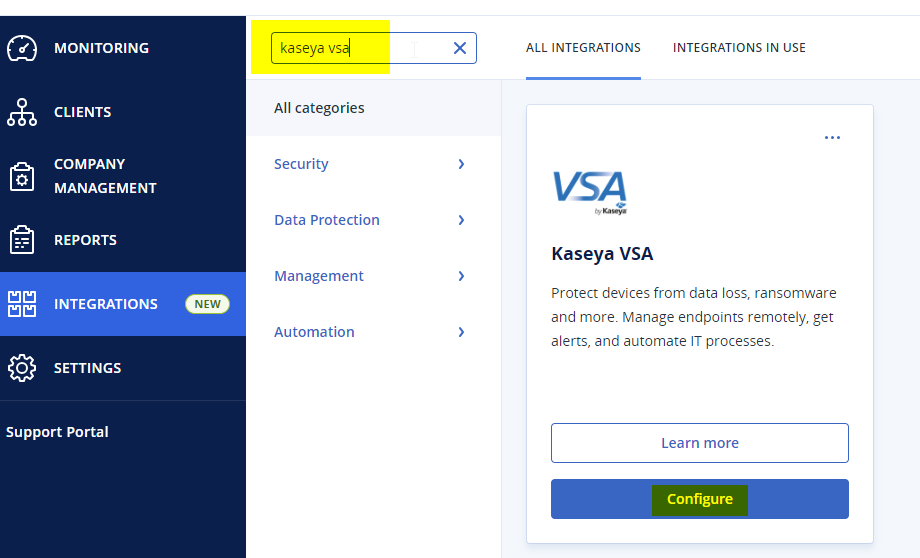This screenshot has height=558, width=920.
Task: Select Integrations in the sidebar
Action: pos(106,304)
